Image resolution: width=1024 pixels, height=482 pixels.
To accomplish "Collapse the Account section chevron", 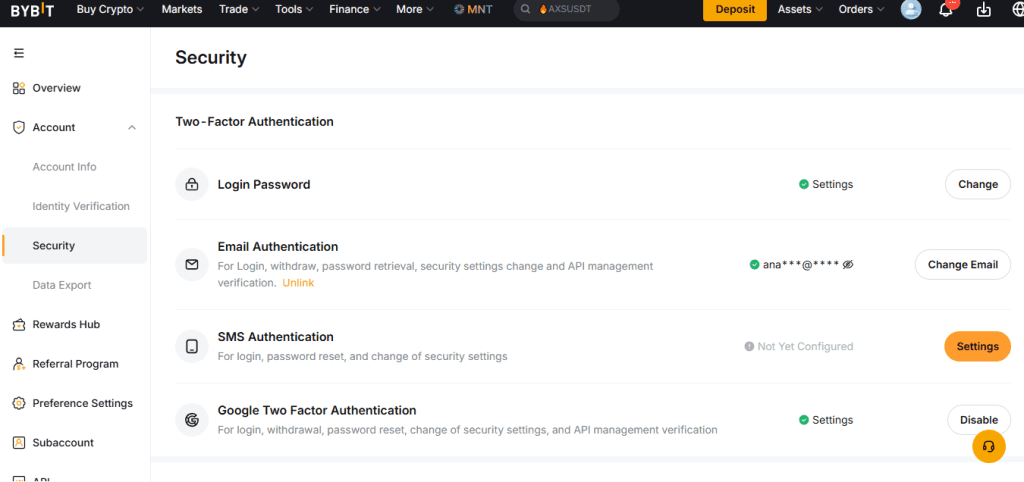I will [x=132, y=127].
